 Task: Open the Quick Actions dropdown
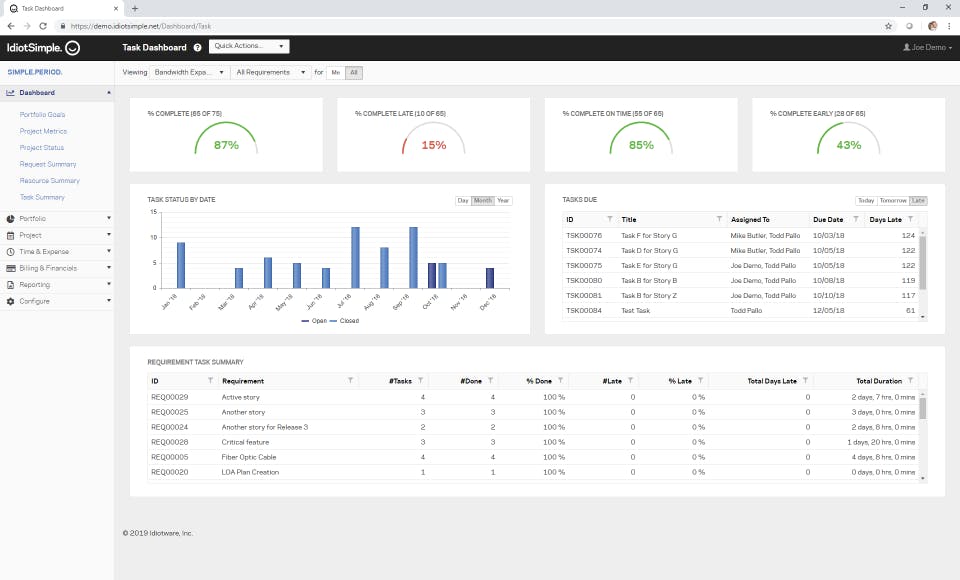point(249,46)
